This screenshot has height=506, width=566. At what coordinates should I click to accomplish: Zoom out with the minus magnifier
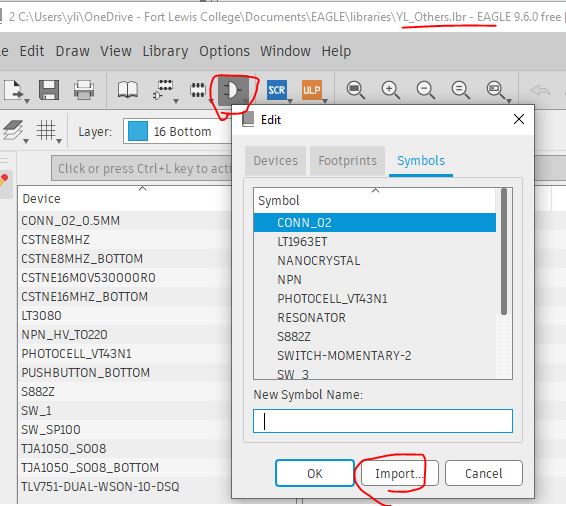click(425, 90)
